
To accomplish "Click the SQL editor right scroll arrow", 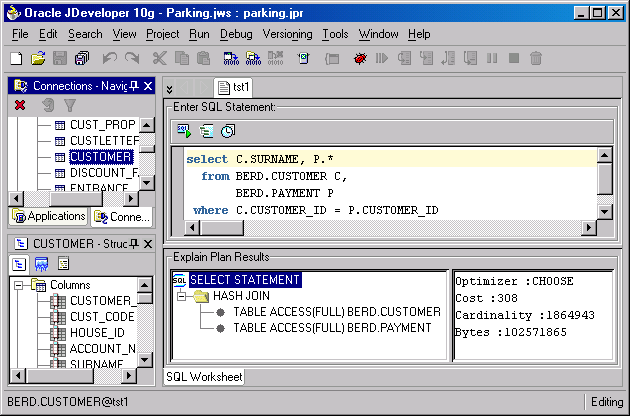I will (x=589, y=227).
